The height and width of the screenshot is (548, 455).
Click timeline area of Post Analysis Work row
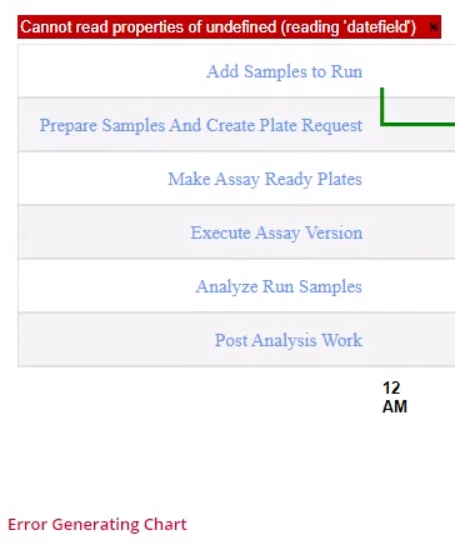(x=411, y=340)
